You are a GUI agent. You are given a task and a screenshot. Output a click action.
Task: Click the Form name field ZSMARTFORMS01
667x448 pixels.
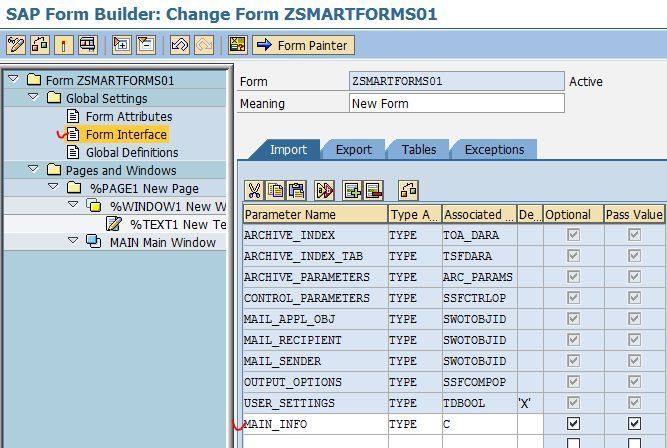point(456,81)
